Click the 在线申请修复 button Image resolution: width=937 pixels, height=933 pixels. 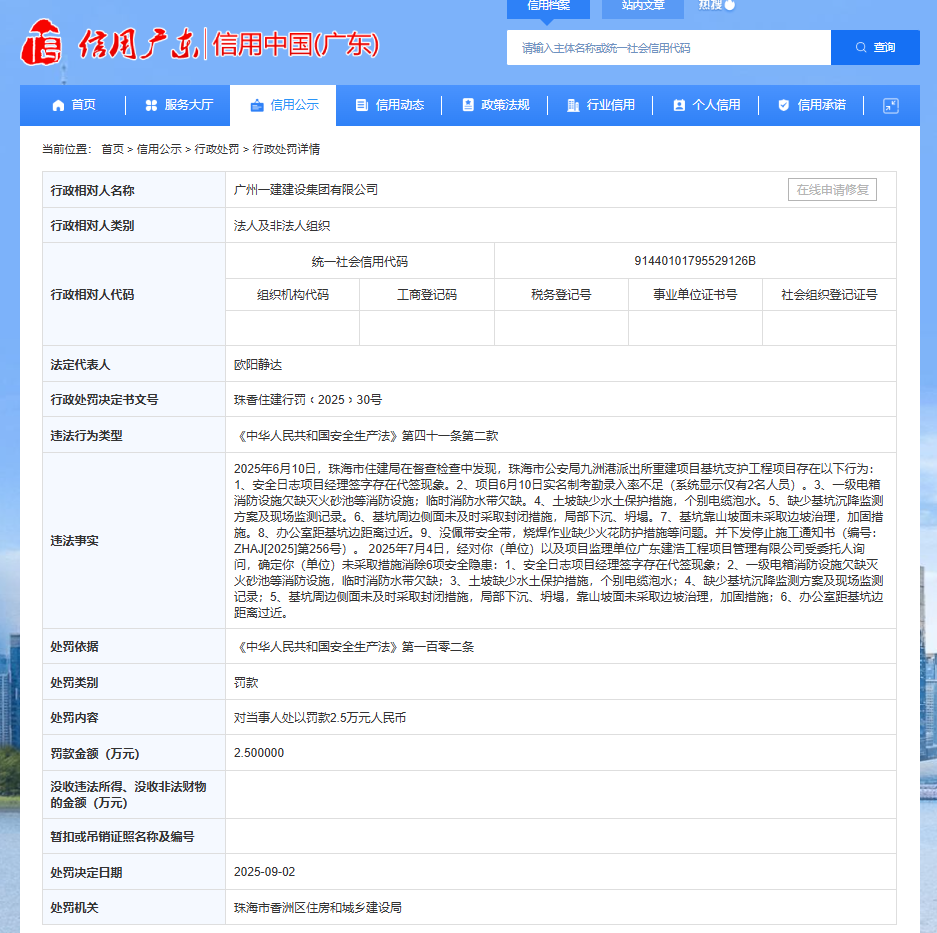click(x=832, y=190)
